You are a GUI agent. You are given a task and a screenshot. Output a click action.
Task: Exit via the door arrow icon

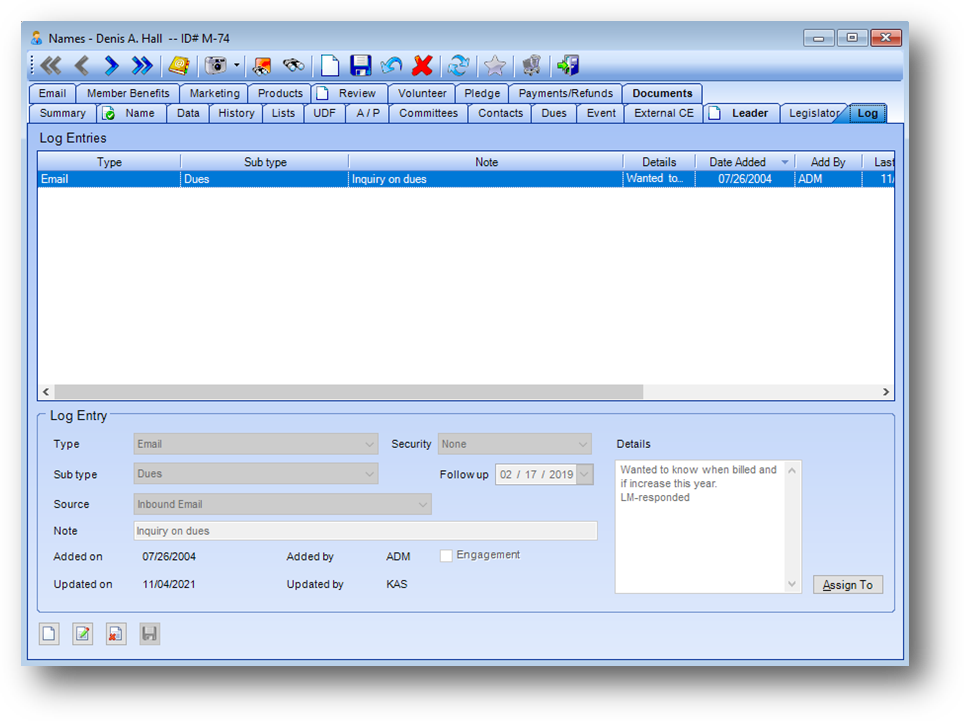tap(567, 65)
